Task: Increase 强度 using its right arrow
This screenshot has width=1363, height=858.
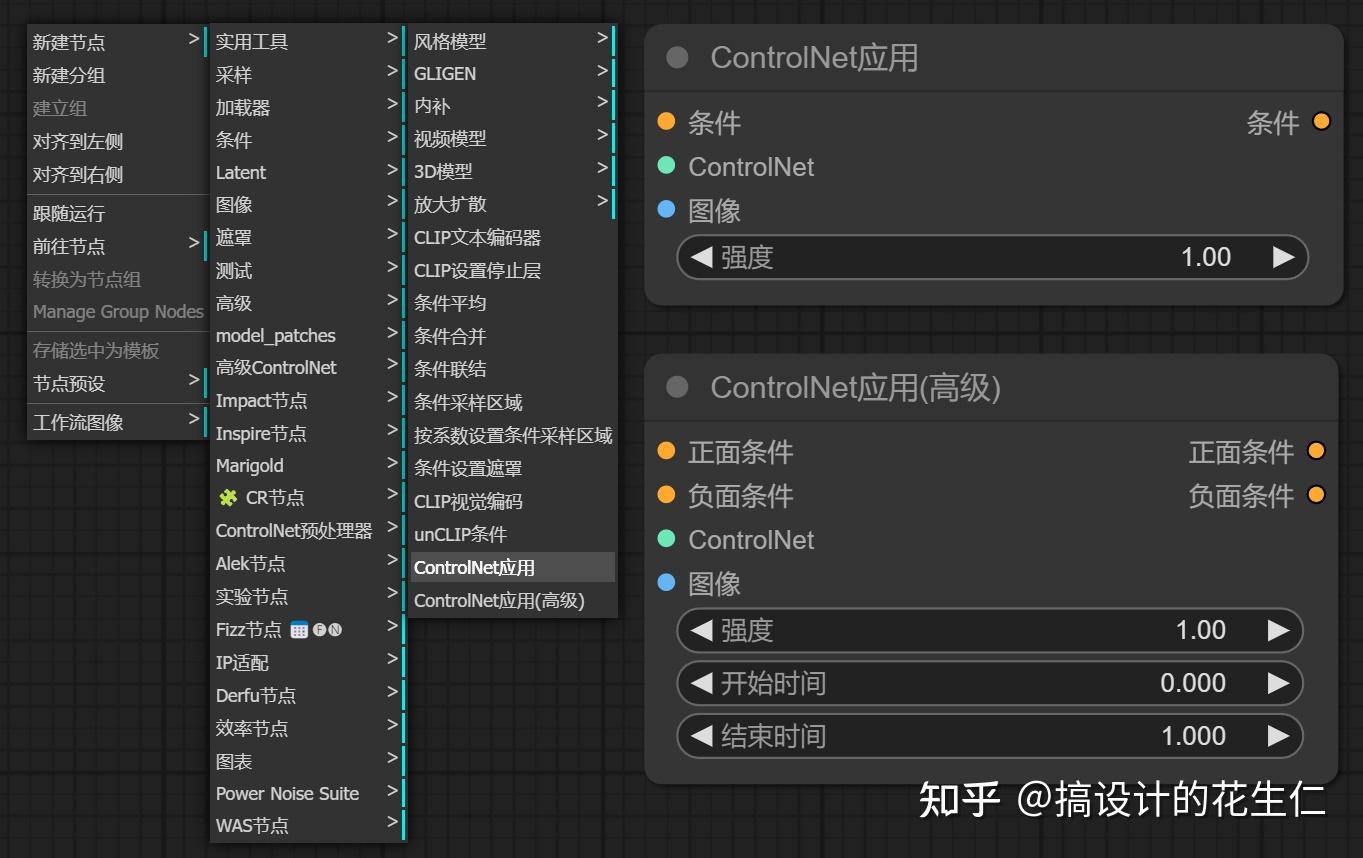Action: 1285,257
